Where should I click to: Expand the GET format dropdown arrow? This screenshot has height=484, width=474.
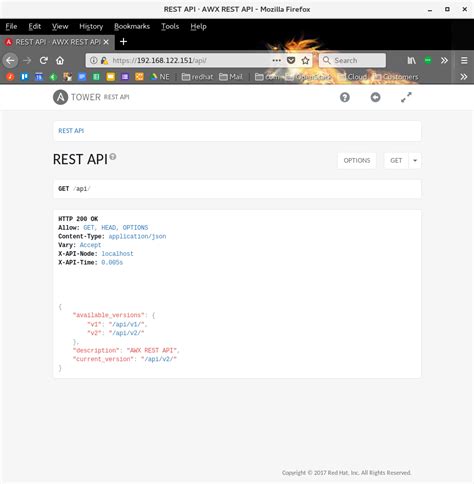(415, 161)
